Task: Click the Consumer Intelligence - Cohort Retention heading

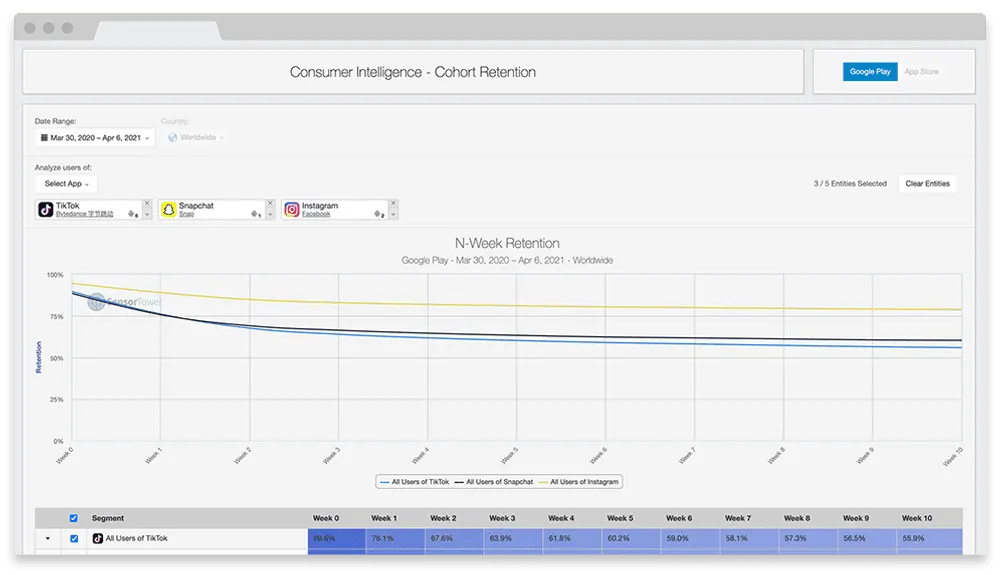Action: tap(413, 72)
